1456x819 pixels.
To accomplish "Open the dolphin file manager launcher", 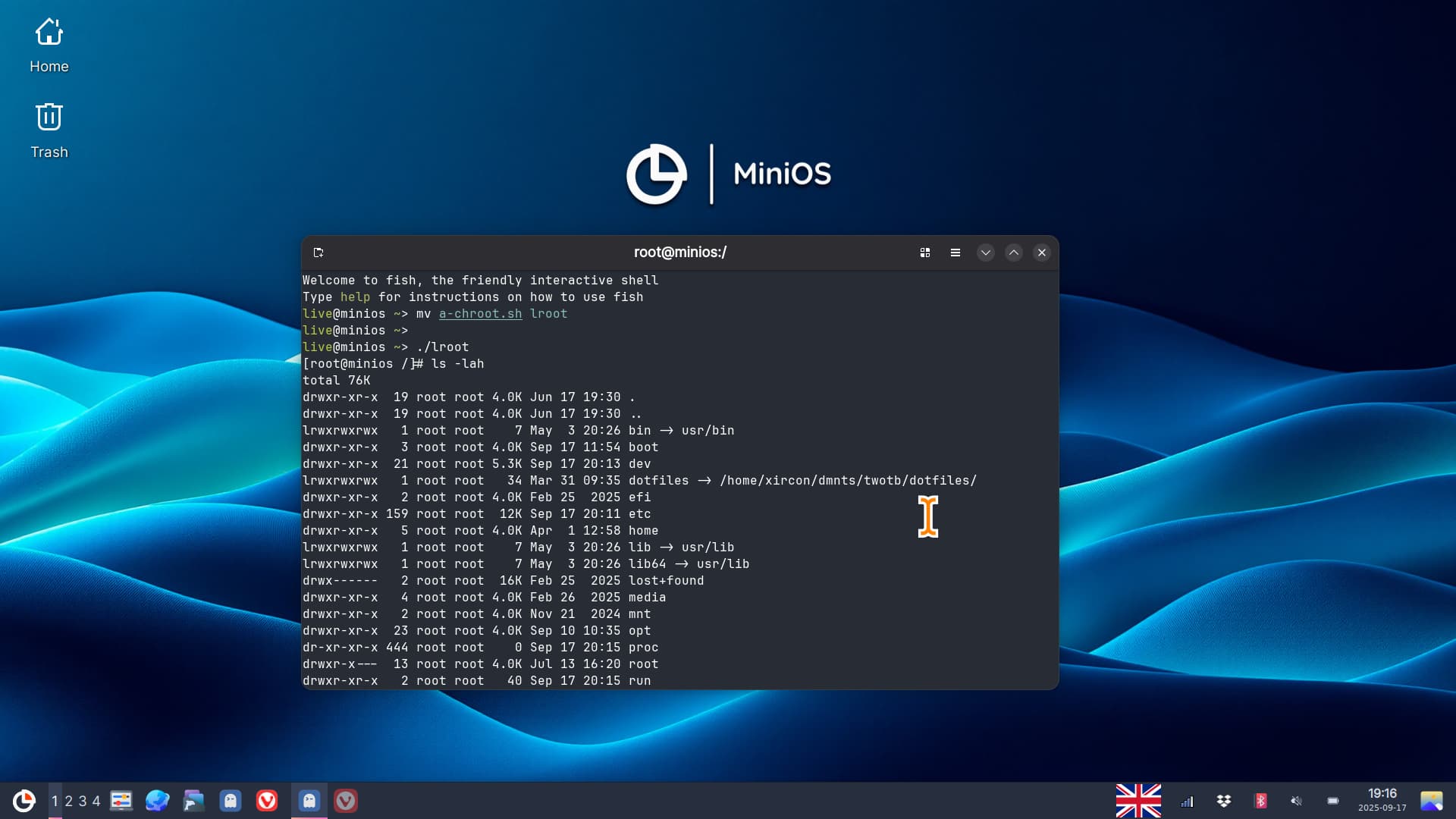I will click(x=194, y=801).
